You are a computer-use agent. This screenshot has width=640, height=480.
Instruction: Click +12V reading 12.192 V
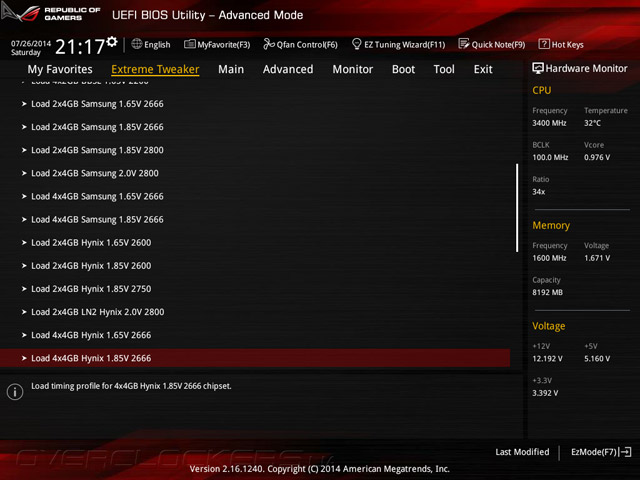(547, 359)
